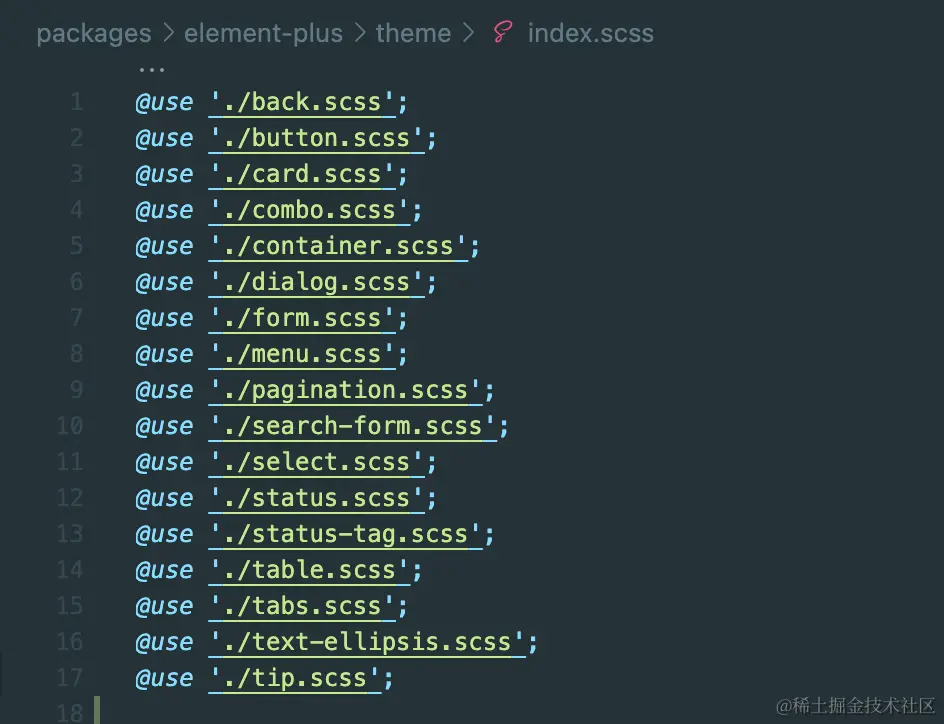Click the ellipsis above line 1

click(151, 70)
